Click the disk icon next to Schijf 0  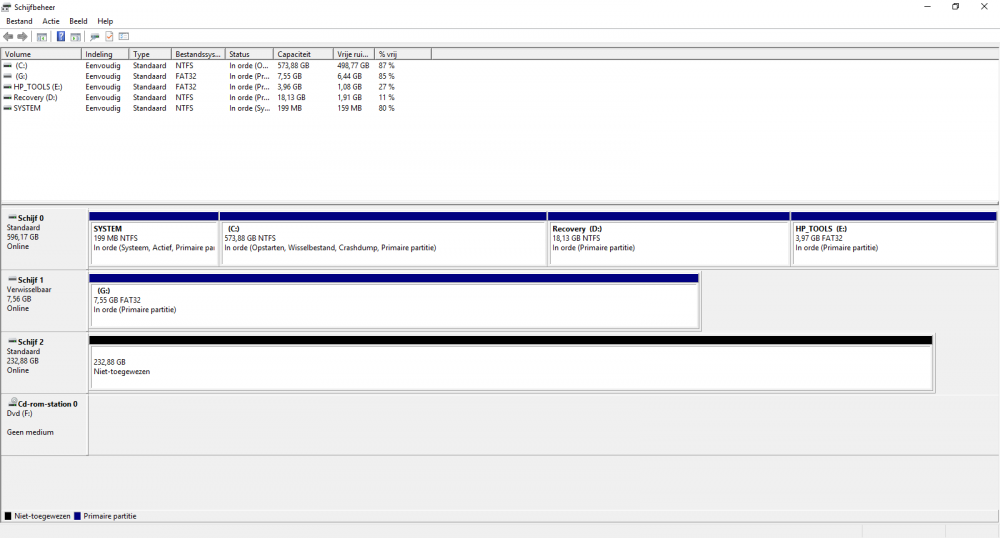tap(12, 217)
